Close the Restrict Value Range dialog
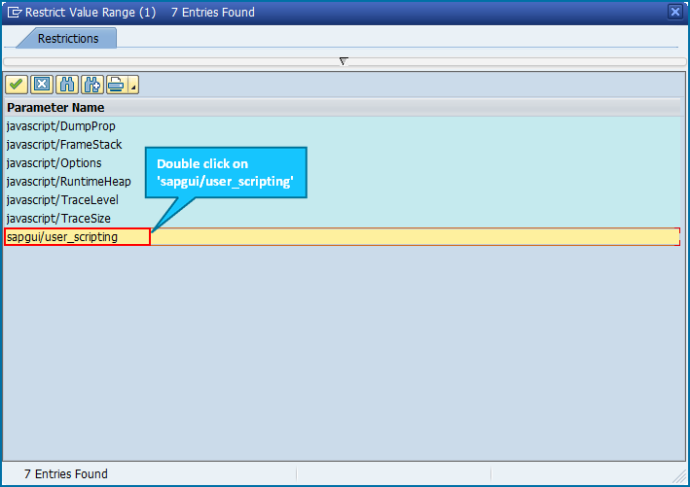 (675, 11)
